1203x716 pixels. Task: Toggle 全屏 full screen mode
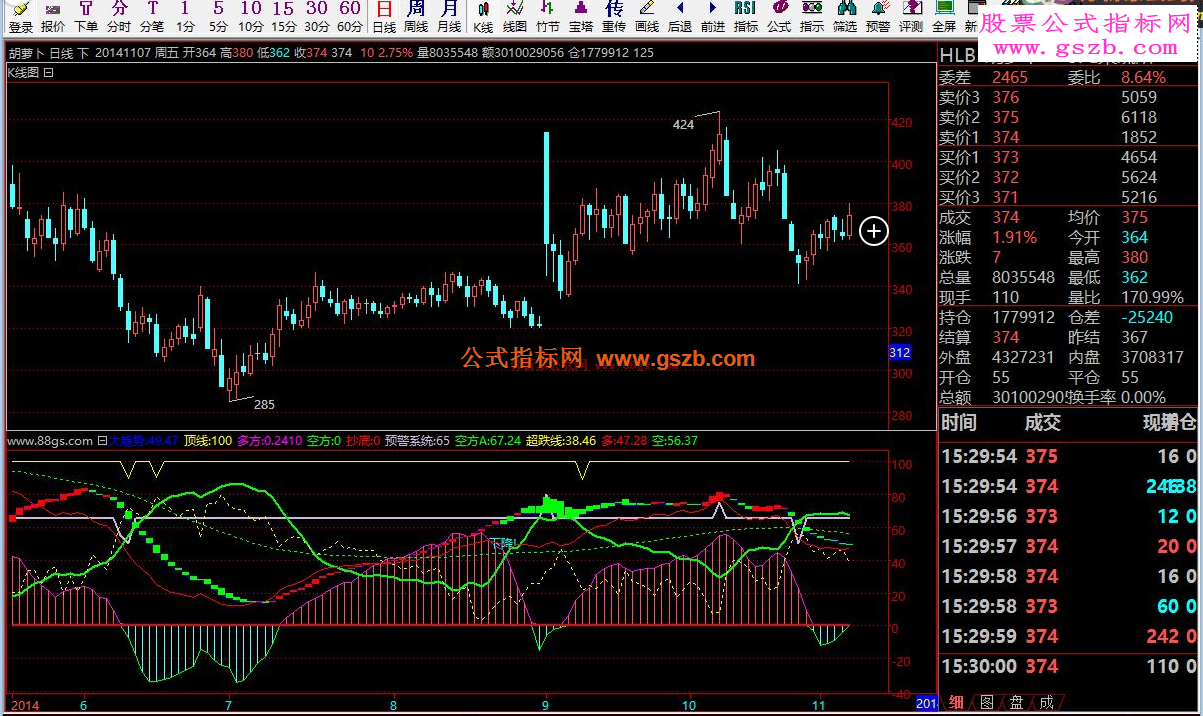tap(944, 17)
